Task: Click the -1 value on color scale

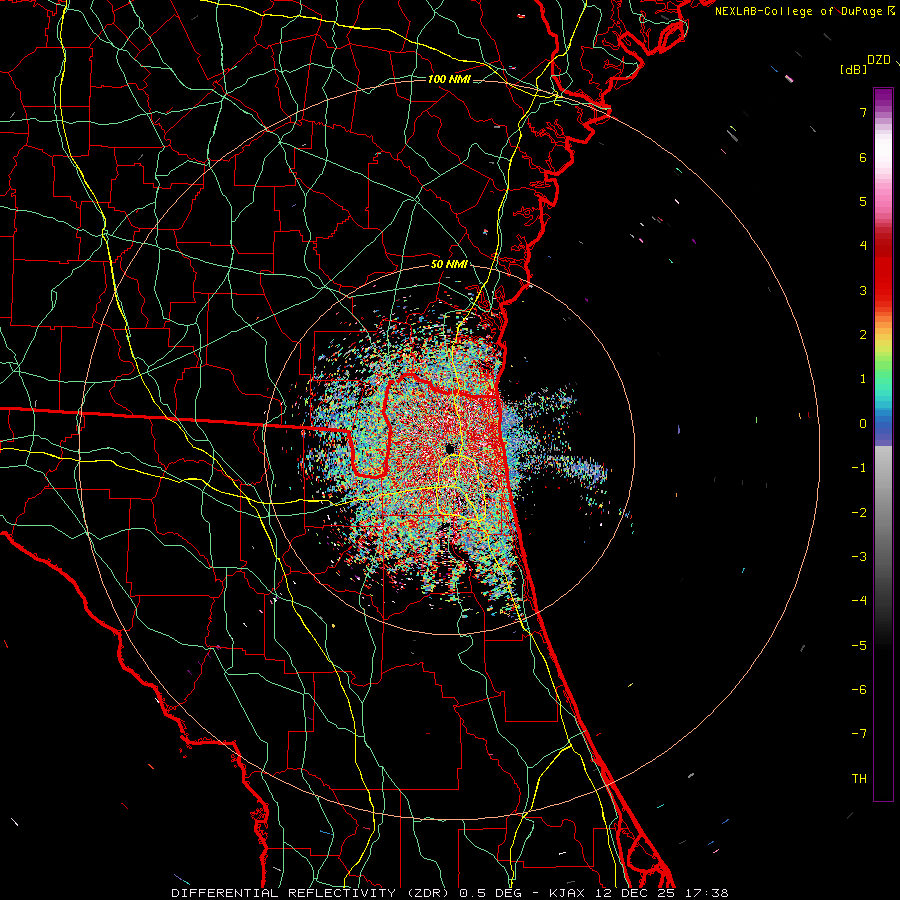Action: (859, 468)
